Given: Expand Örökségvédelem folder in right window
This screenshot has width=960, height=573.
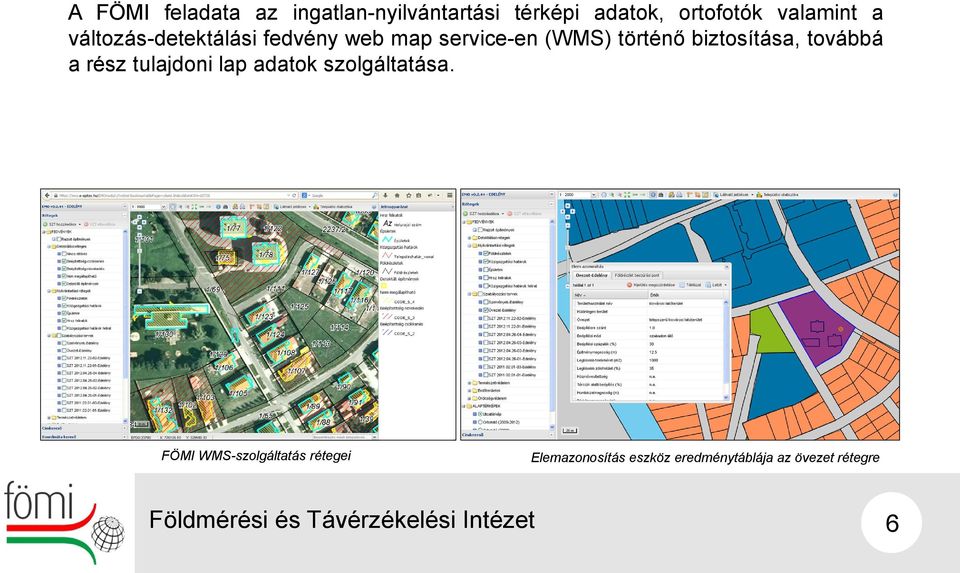Looking at the screenshot, I should pyautogui.click(x=470, y=399).
